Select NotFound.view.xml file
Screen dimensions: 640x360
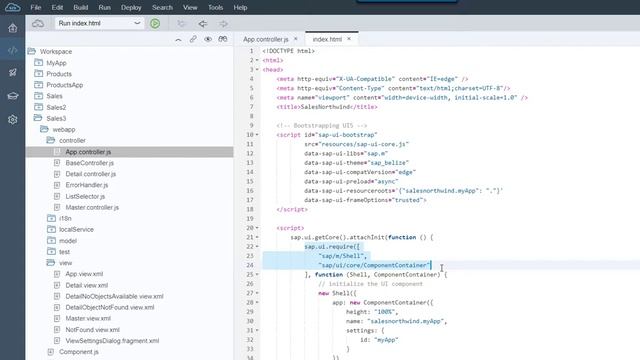(93, 329)
